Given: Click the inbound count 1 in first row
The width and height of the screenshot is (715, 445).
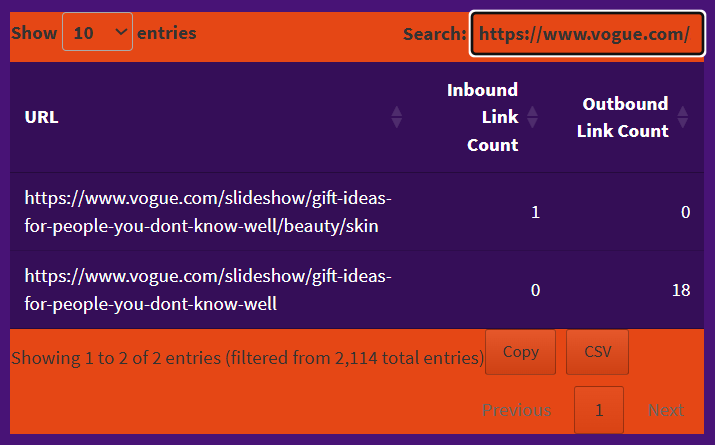Looking at the screenshot, I should [535, 212].
